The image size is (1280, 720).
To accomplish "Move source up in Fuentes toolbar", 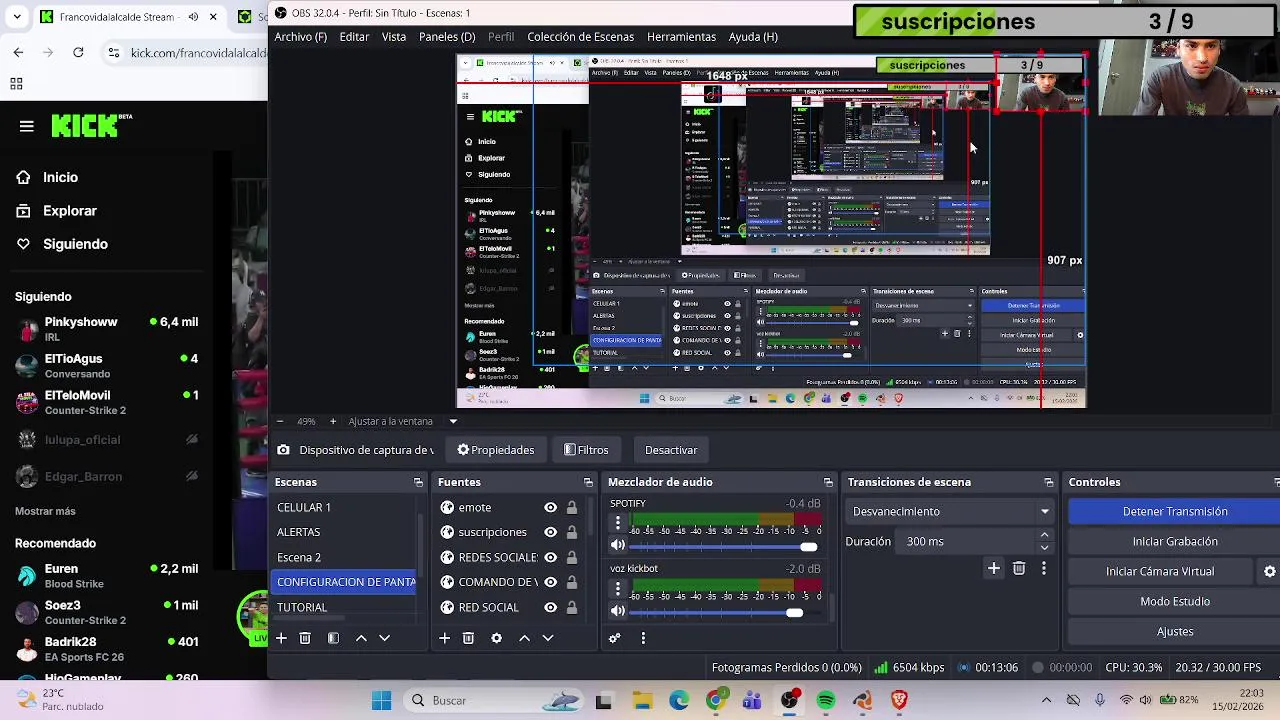I will 524,638.
